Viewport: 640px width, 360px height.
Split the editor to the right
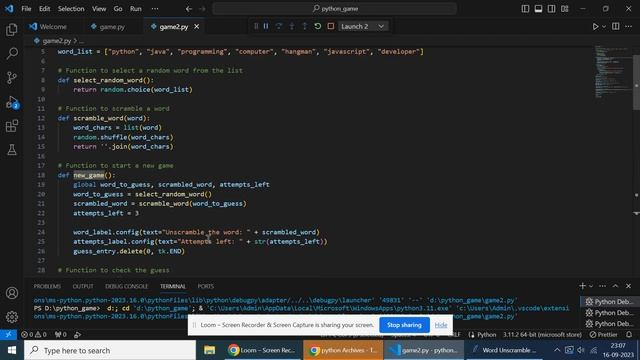(616, 27)
